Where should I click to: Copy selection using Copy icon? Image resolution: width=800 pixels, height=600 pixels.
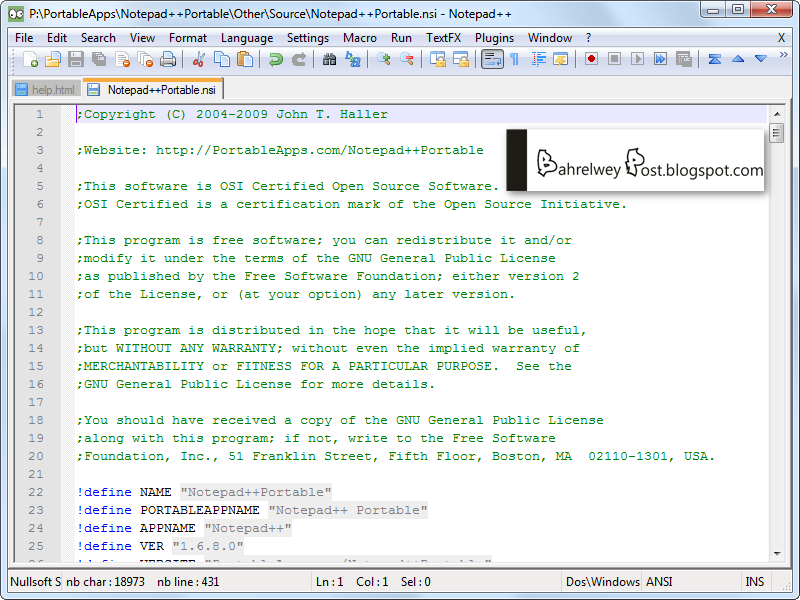point(221,60)
